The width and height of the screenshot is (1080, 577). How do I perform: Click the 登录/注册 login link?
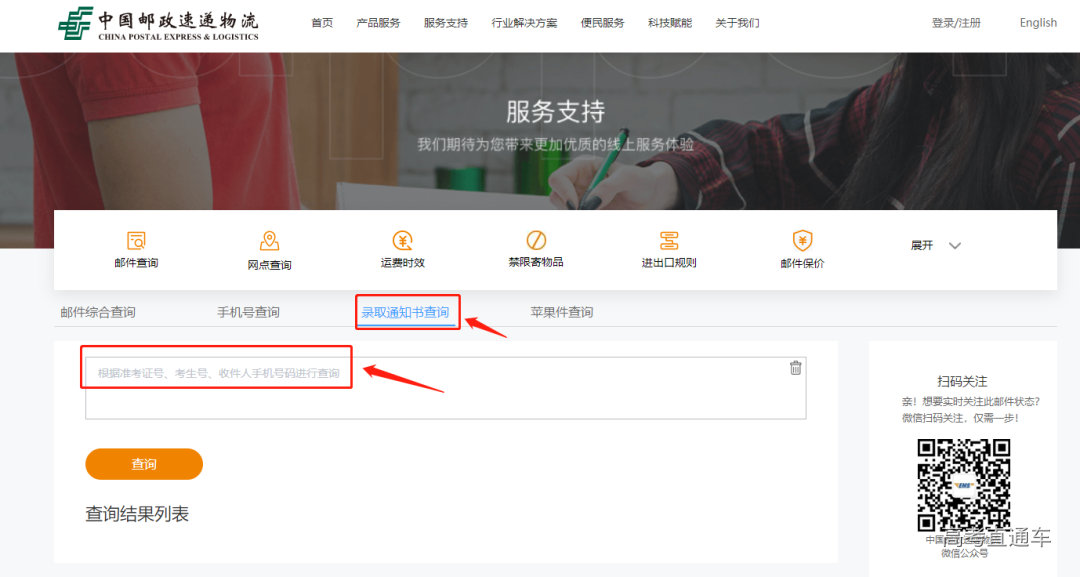tap(956, 23)
